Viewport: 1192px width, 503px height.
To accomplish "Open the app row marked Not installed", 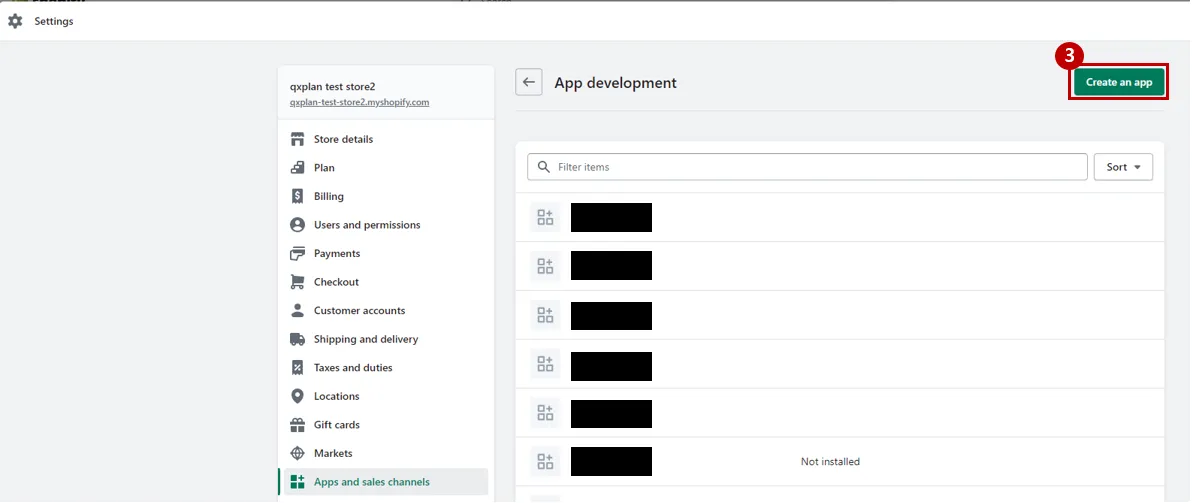I will click(x=840, y=462).
